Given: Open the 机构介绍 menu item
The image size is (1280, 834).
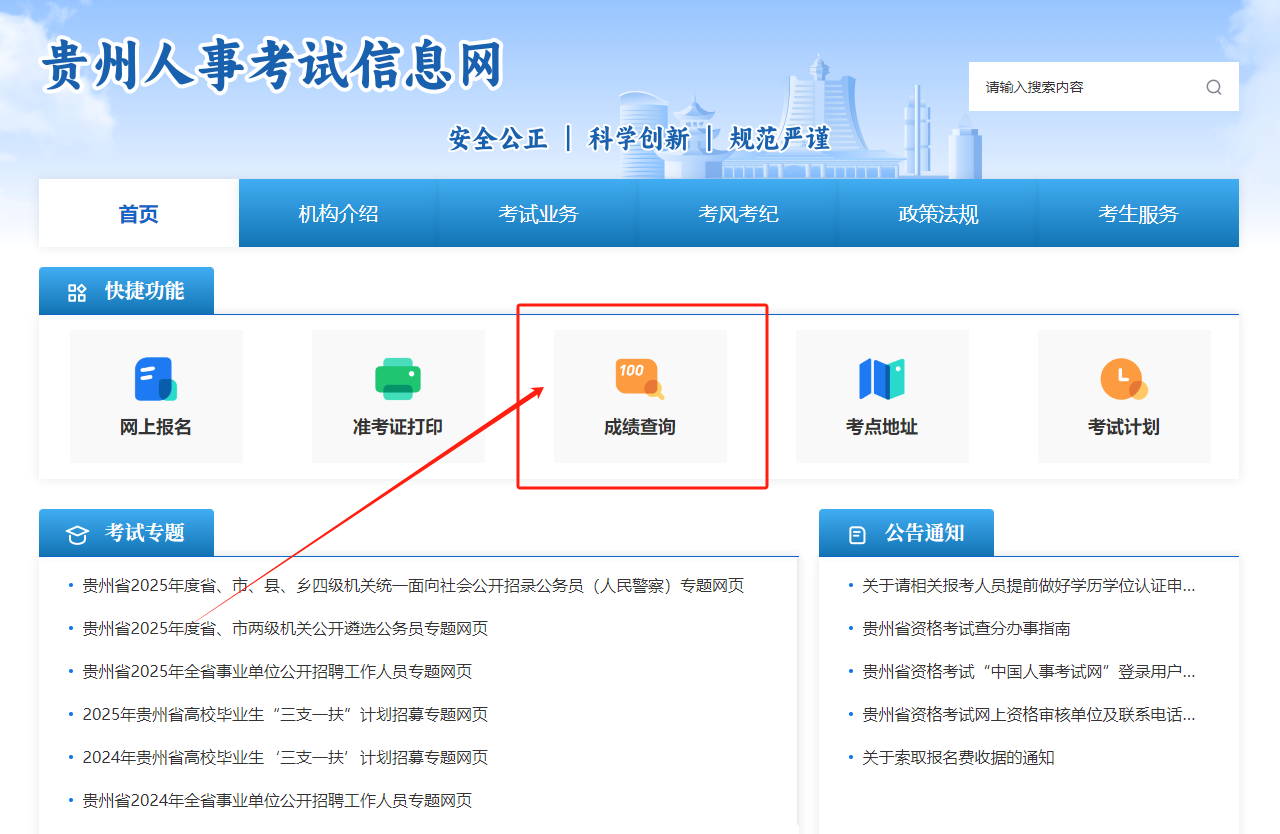Looking at the screenshot, I should pos(338,214).
